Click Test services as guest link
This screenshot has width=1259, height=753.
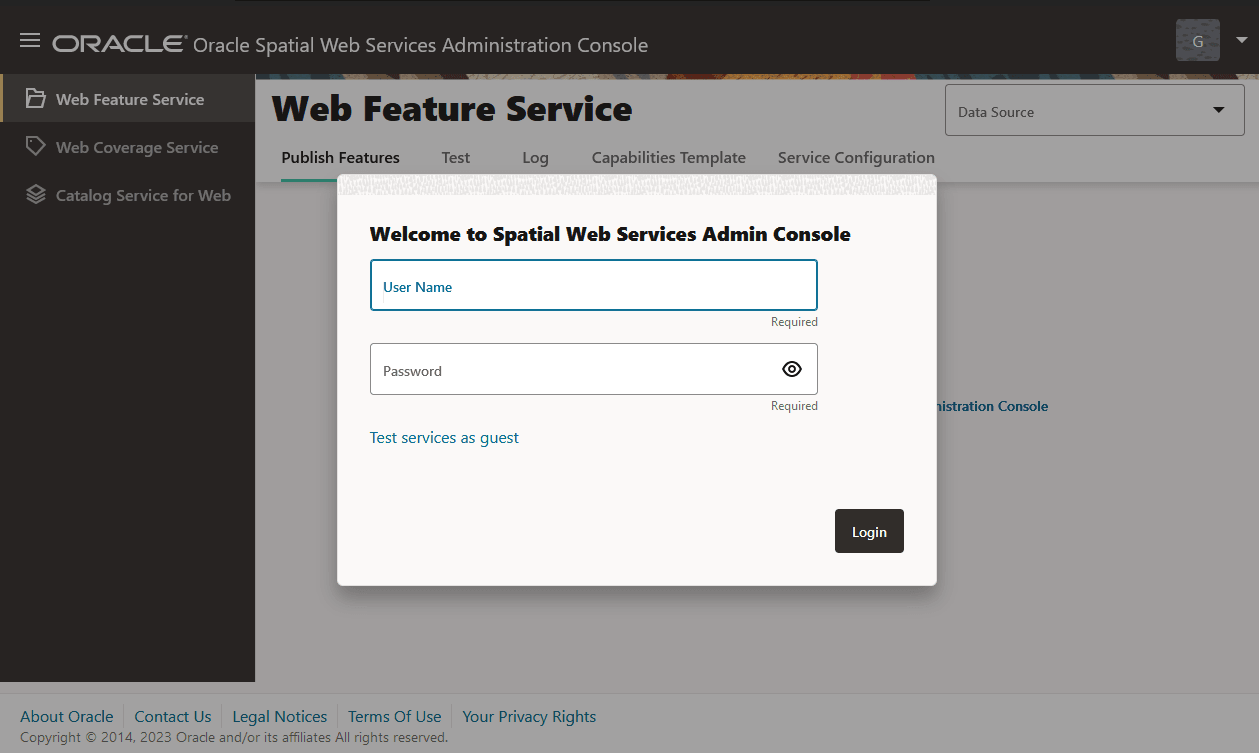(444, 438)
